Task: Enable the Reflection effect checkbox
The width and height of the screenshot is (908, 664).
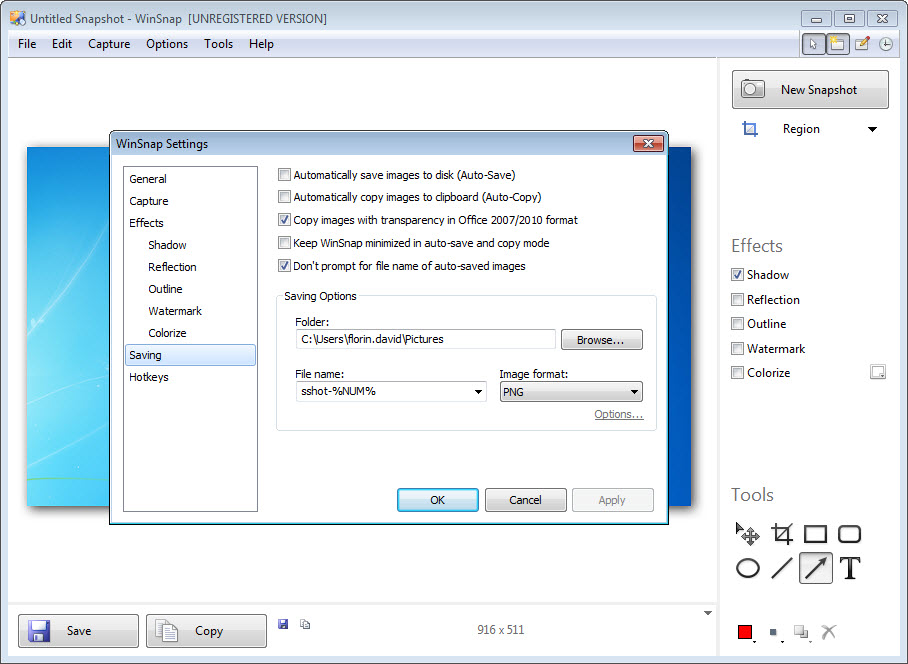Action: 737,299
